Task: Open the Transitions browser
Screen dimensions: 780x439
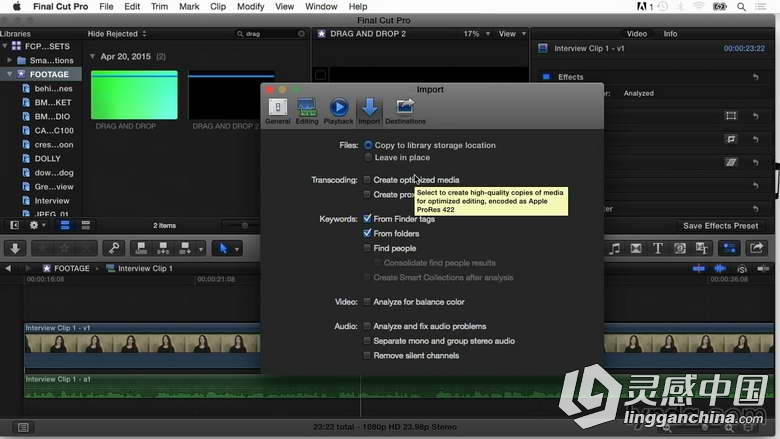Action: (x=636, y=248)
